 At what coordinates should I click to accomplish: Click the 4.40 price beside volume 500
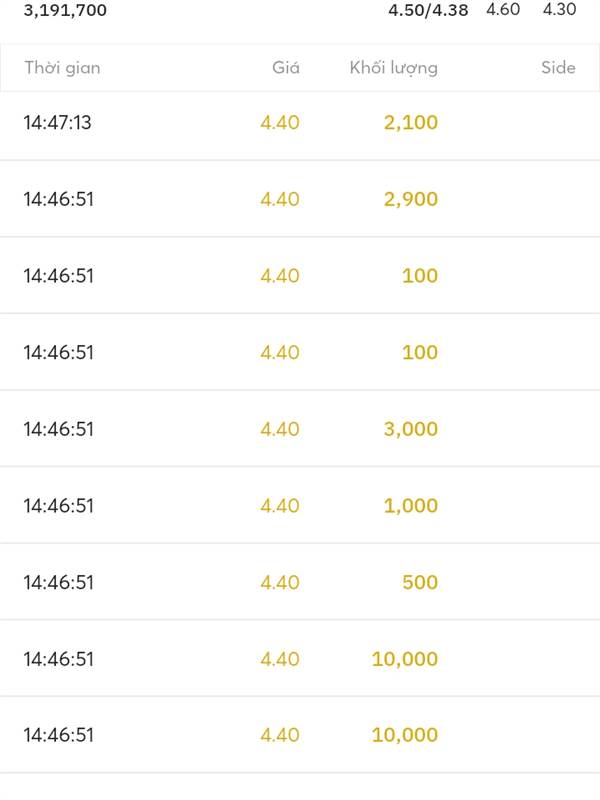280,582
